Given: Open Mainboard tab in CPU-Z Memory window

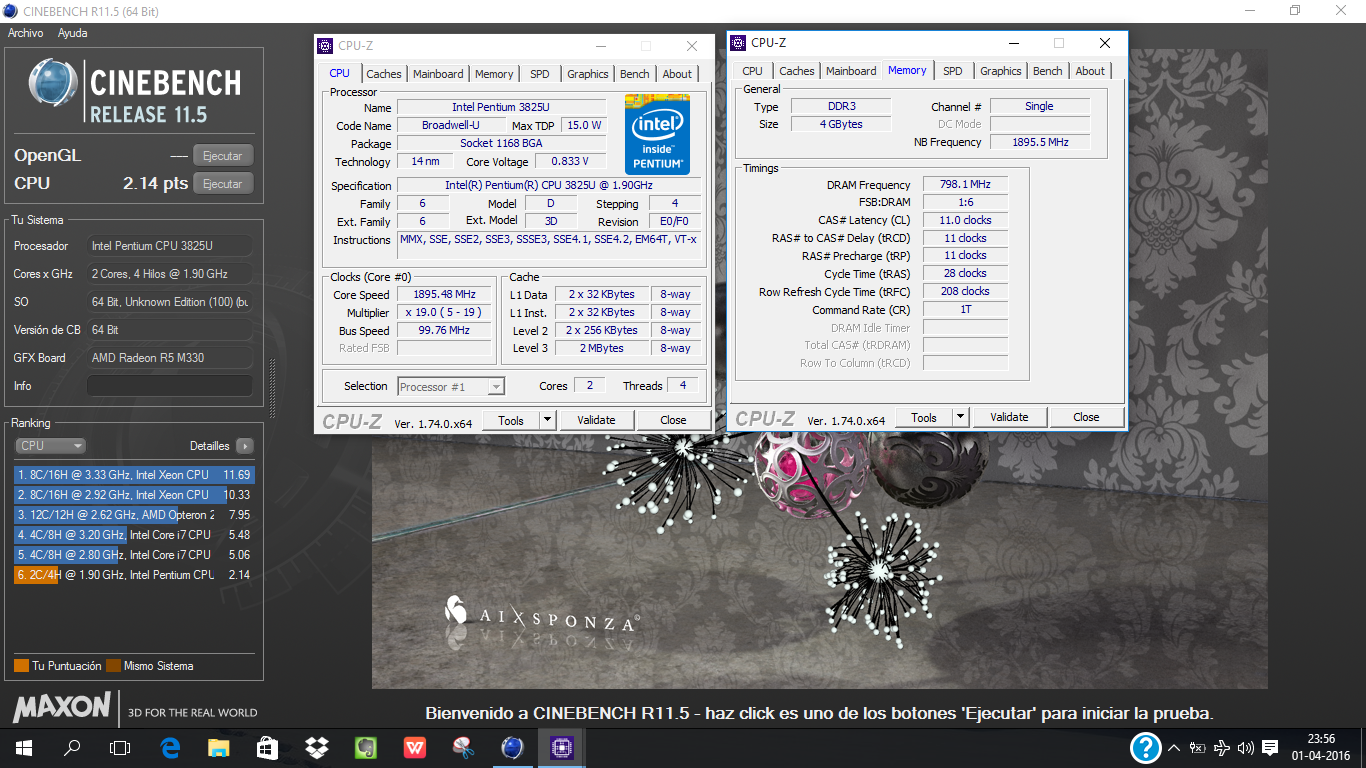Looking at the screenshot, I should click(x=851, y=71).
